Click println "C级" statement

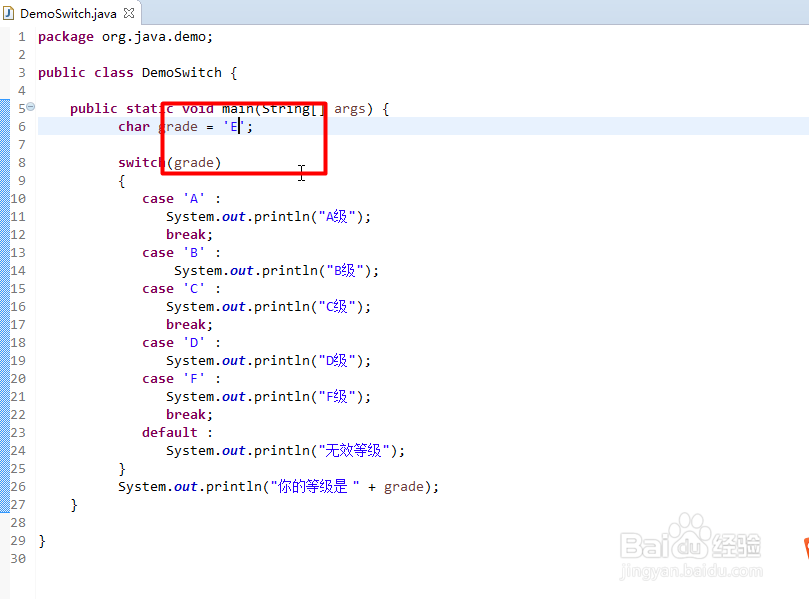pos(268,307)
